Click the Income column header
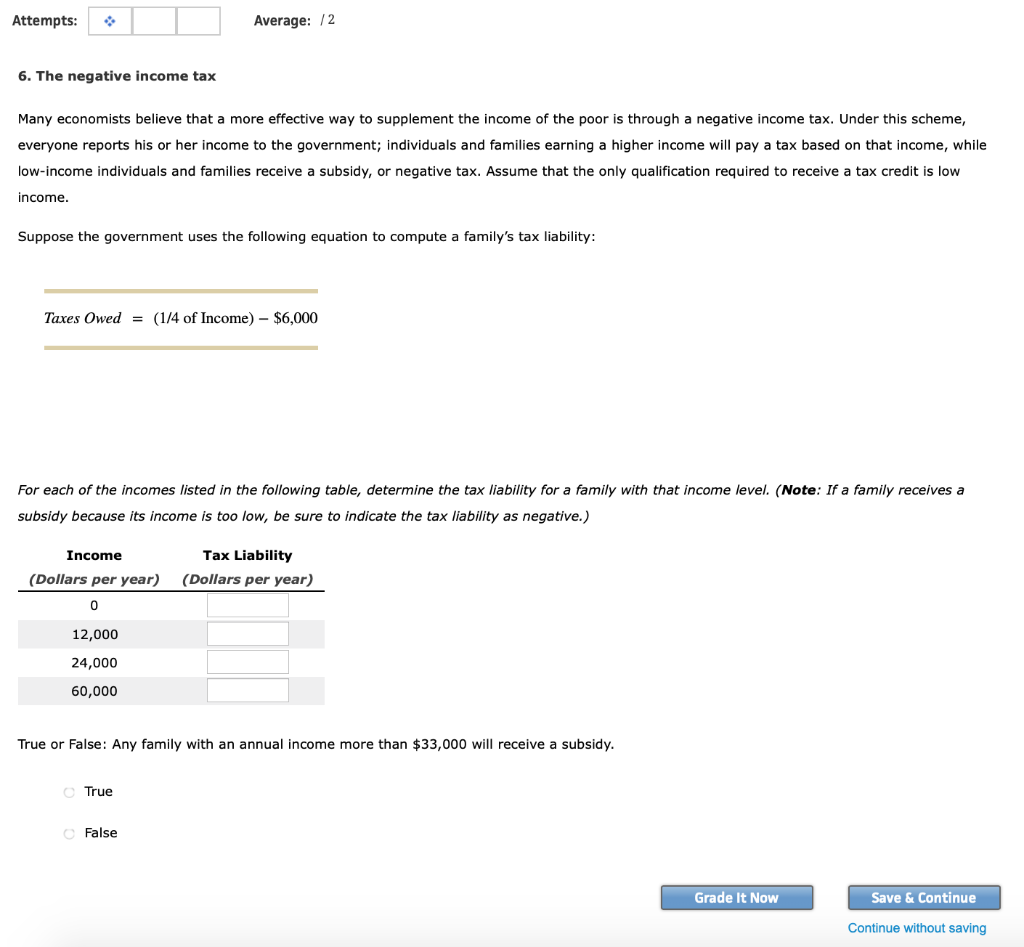 point(94,555)
